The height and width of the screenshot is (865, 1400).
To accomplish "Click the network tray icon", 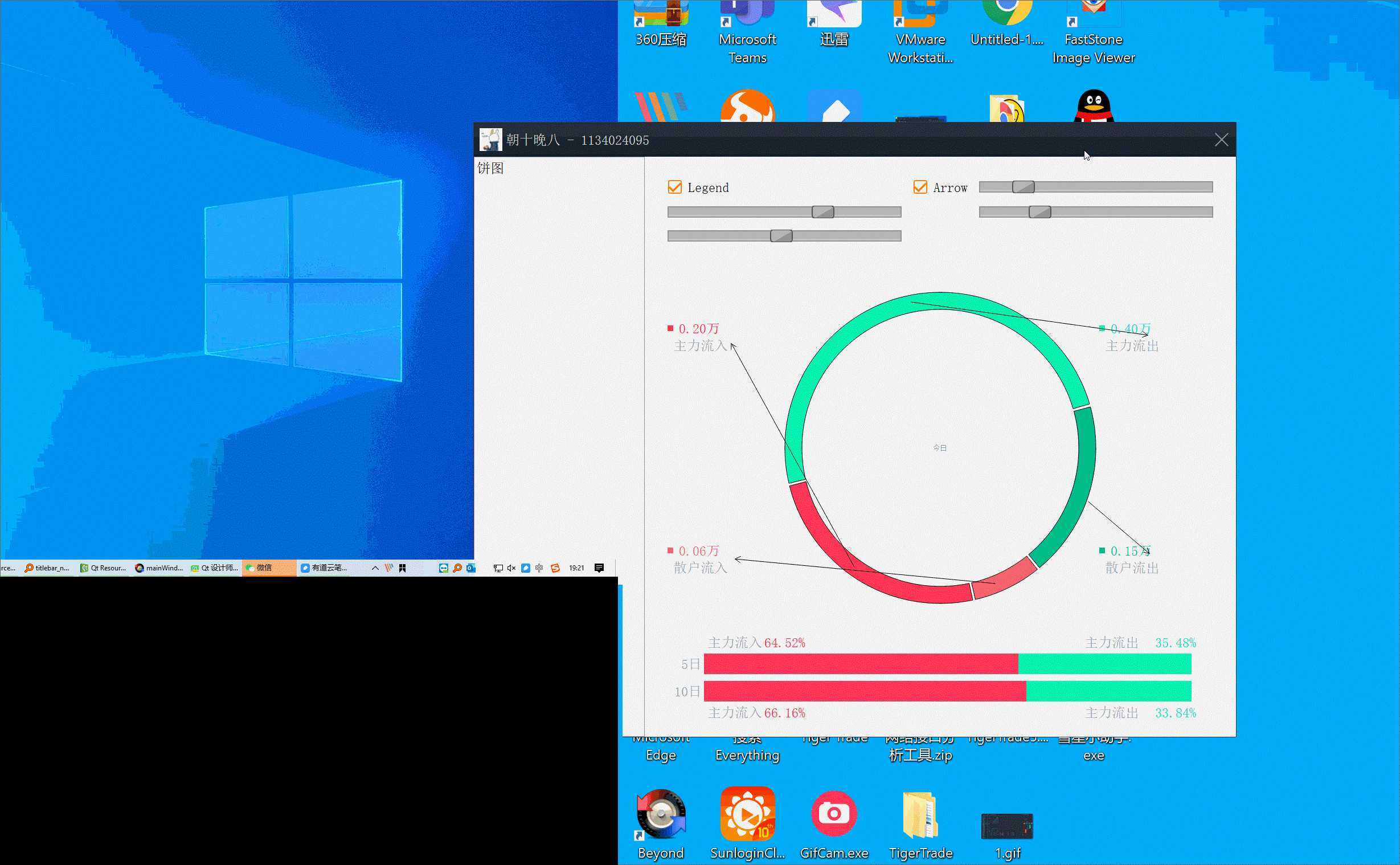I will (x=498, y=568).
